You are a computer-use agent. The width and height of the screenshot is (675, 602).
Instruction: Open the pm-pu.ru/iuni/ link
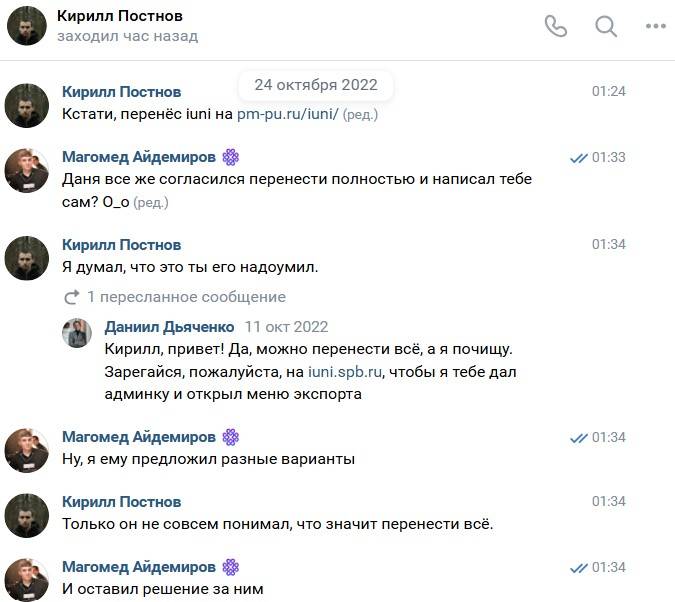coord(288,114)
